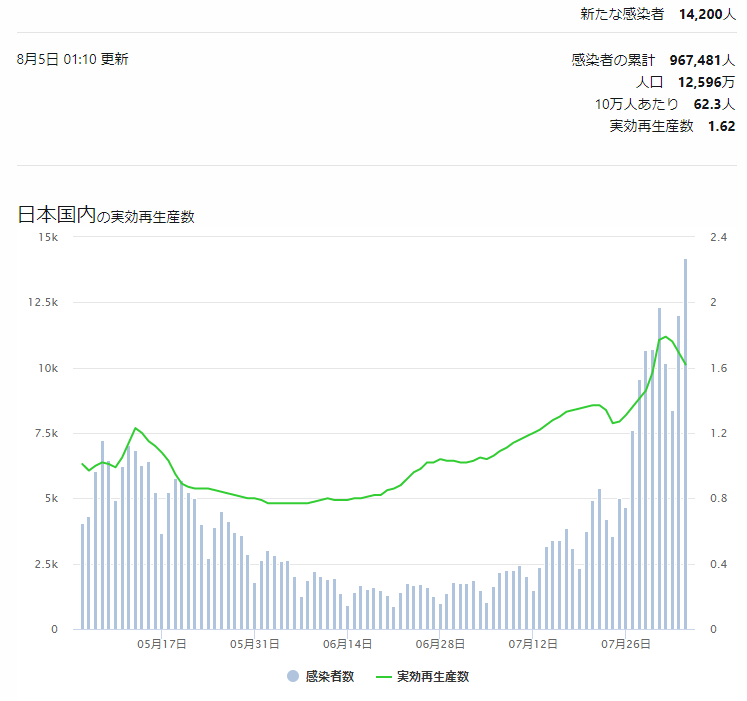Click the blue 感染者数 legend dot
Viewport: 747px width, 701px height.
click(293, 676)
